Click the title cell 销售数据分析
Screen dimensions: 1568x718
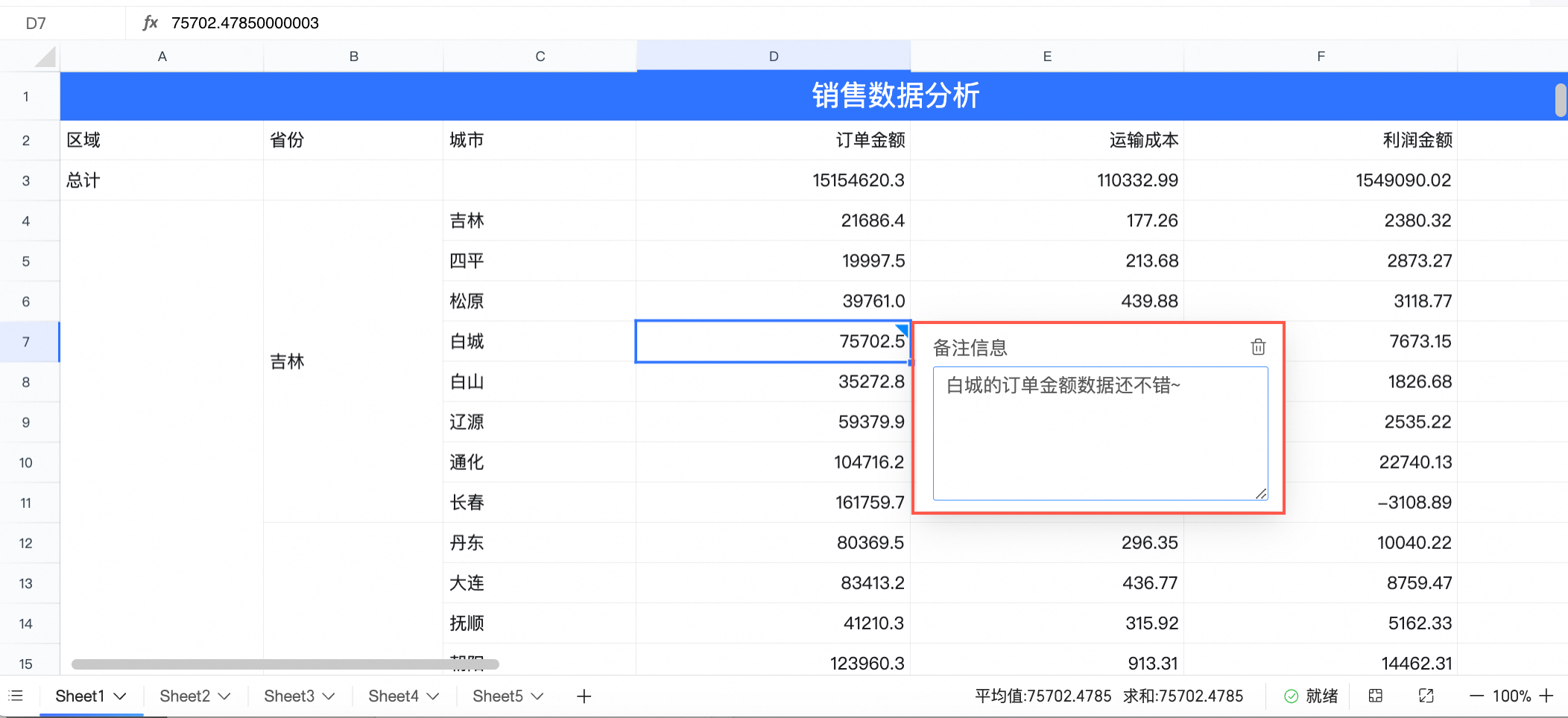pyautogui.click(x=895, y=96)
